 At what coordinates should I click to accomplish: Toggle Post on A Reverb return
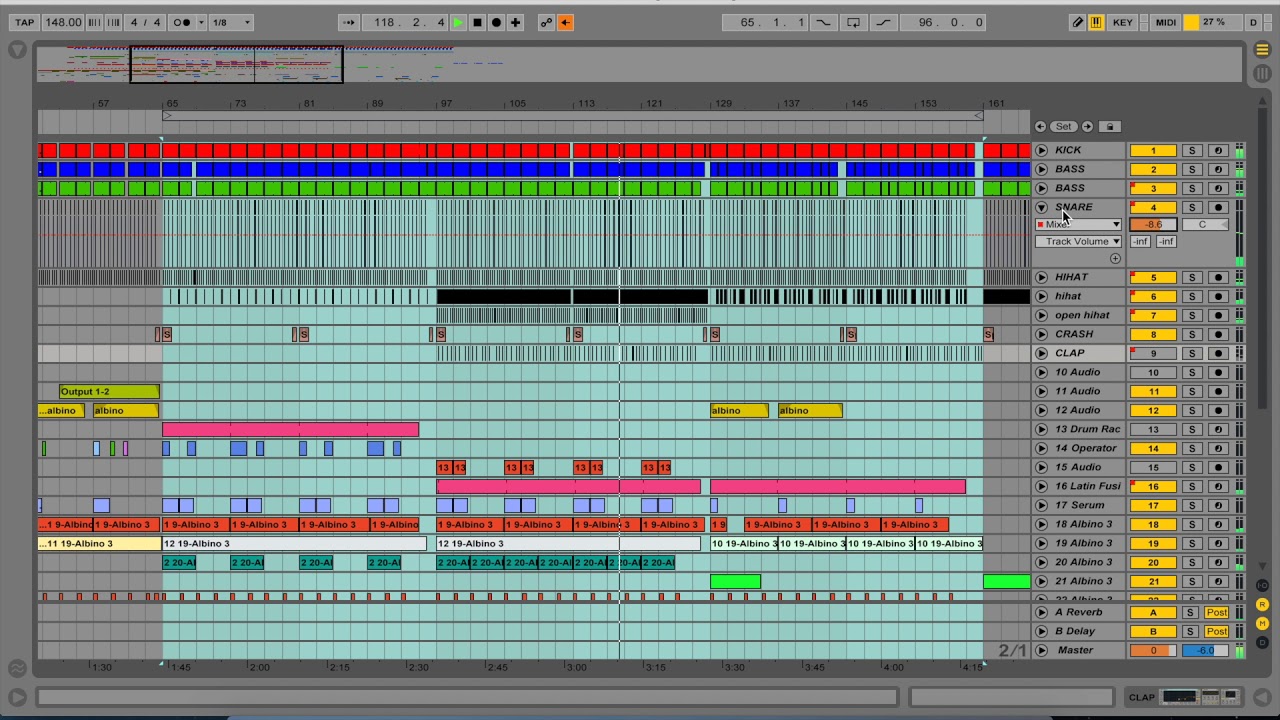(1216, 613)
